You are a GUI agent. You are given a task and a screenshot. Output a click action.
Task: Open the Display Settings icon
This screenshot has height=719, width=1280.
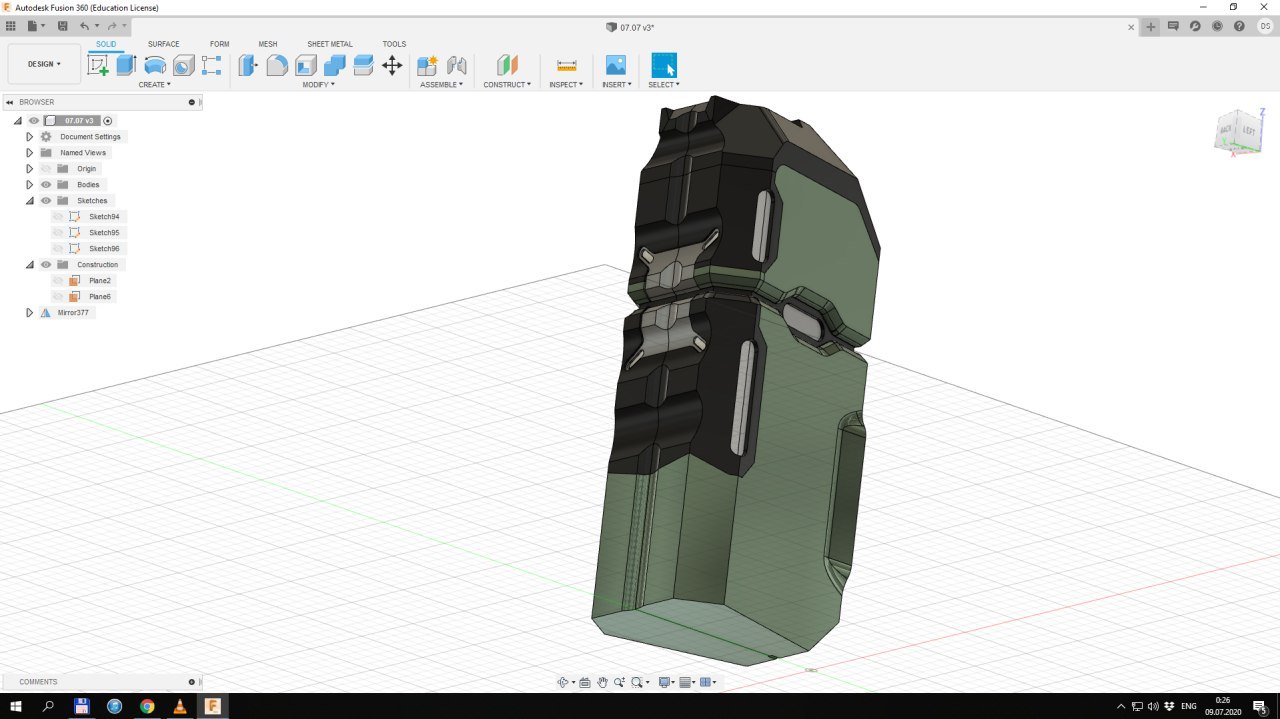[664, 682]
